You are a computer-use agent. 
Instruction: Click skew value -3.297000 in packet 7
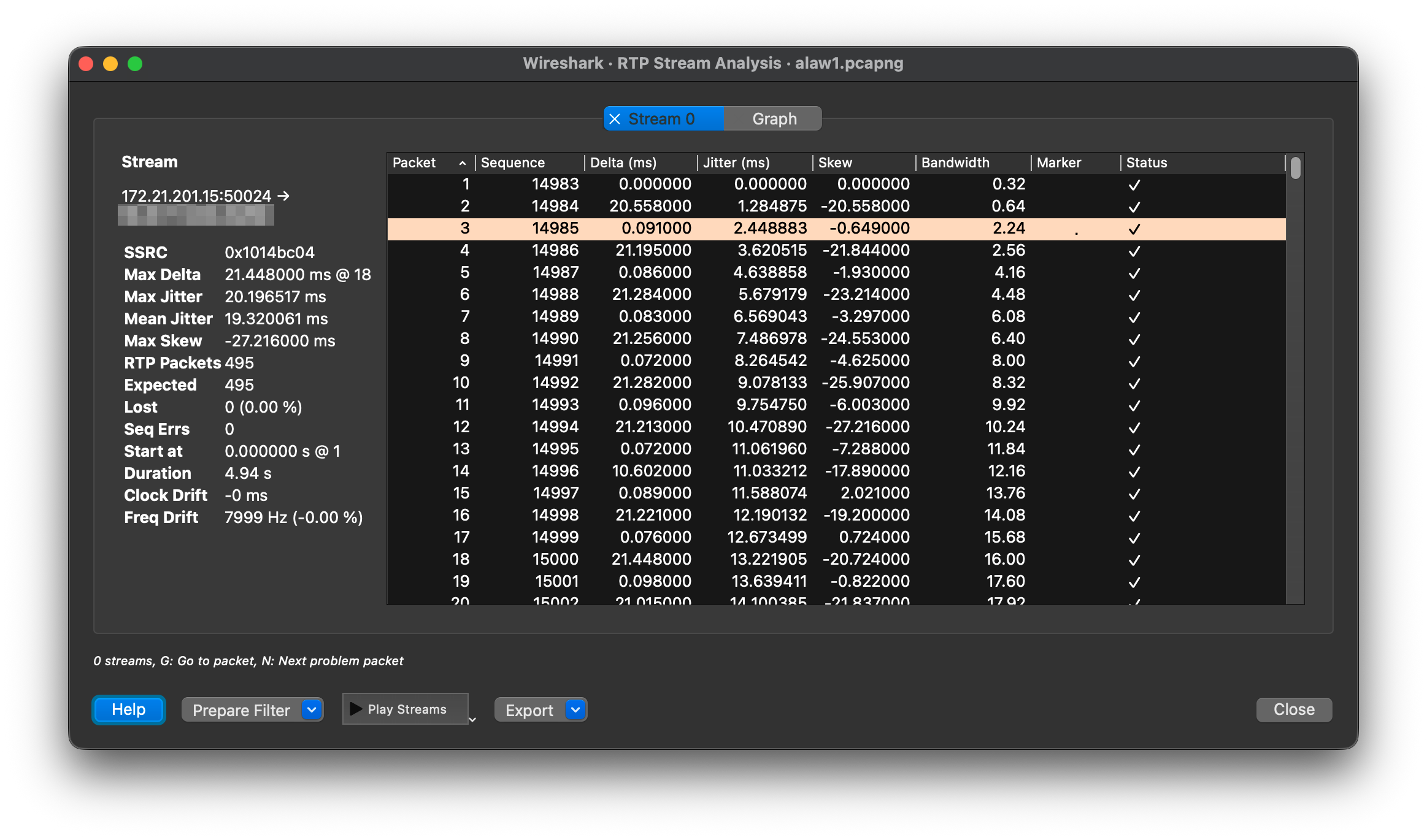tap(871, 316)
